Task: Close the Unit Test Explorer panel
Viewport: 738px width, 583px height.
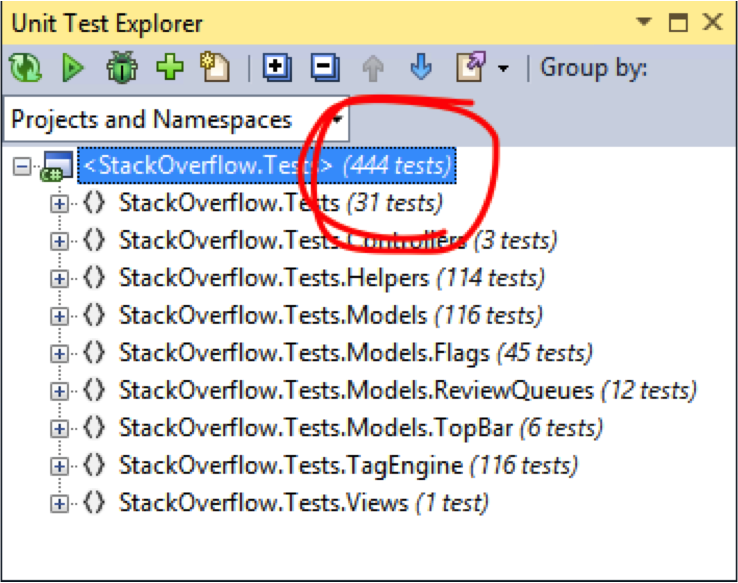Action: point(713,22)
